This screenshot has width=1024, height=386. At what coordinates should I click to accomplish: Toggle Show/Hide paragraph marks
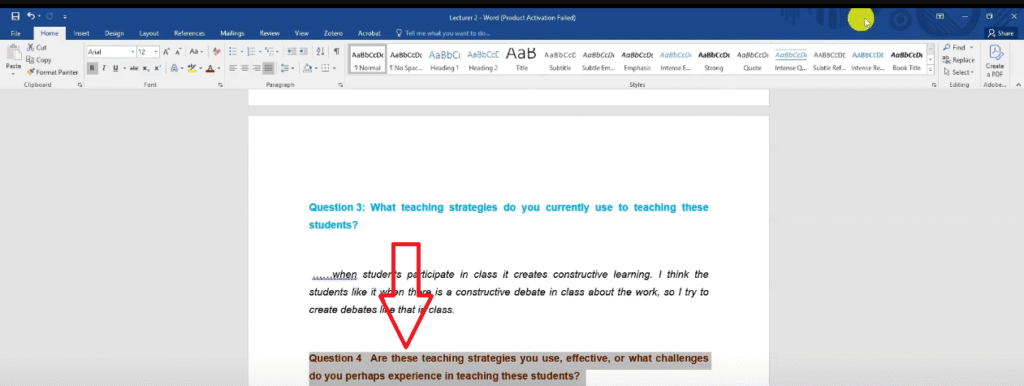336,52
